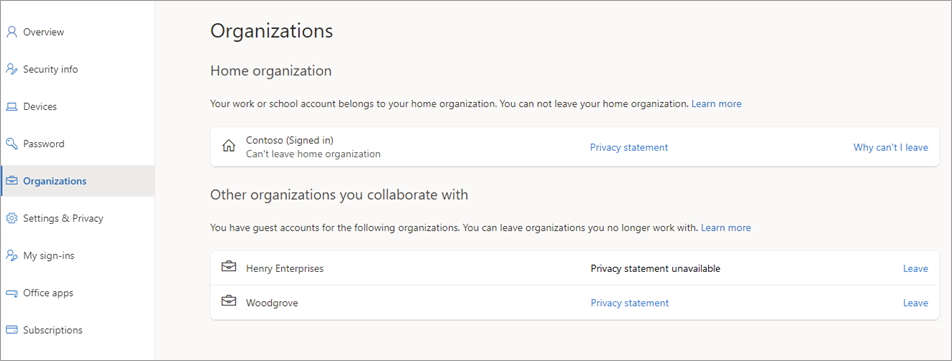Image resolution: width=952 pixels, height=361 pixels.
Task: Click the home icon beside Contoso
Action: click(x=229, y=147)
